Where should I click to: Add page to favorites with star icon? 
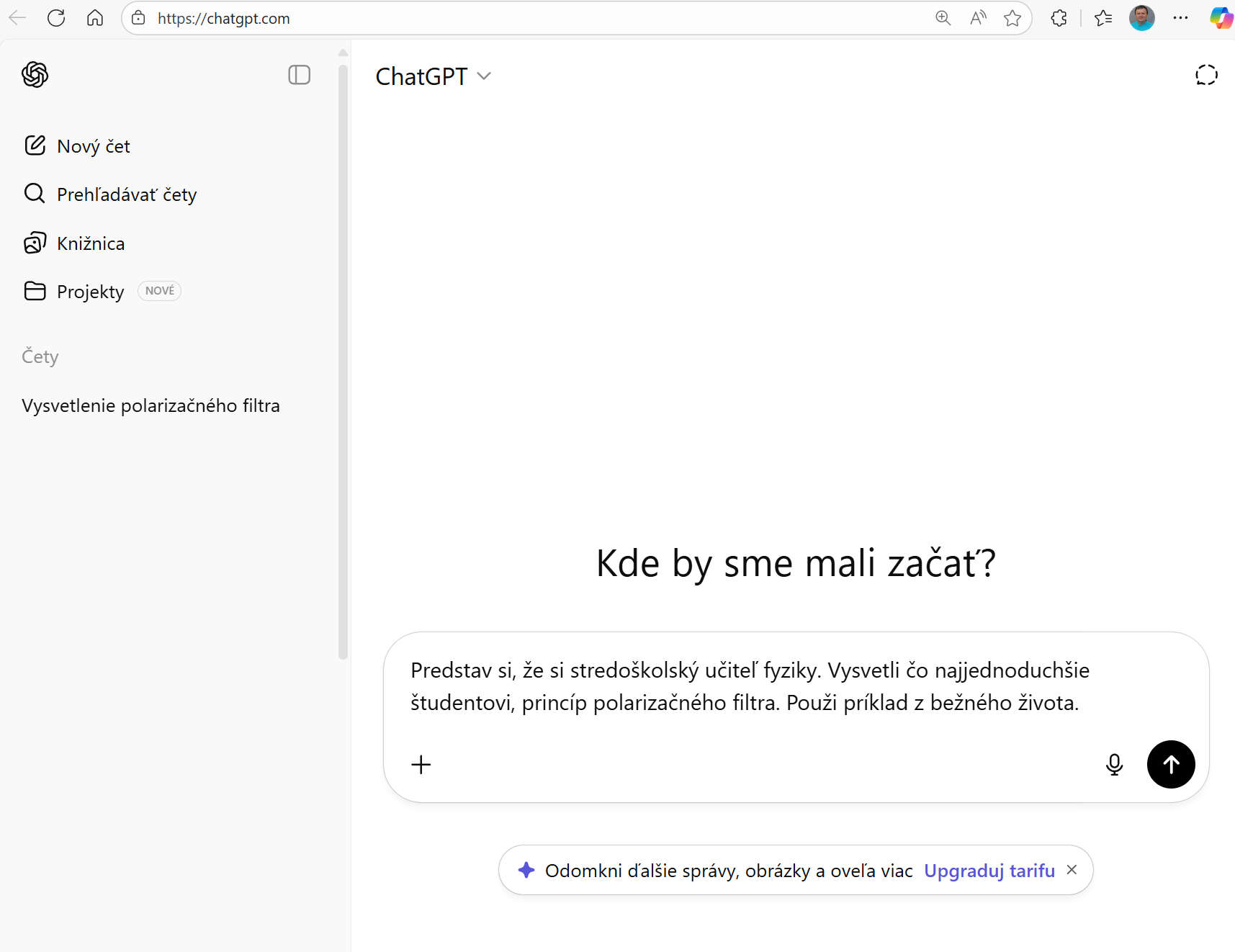pyautogui.click(x=1012, y=18)
